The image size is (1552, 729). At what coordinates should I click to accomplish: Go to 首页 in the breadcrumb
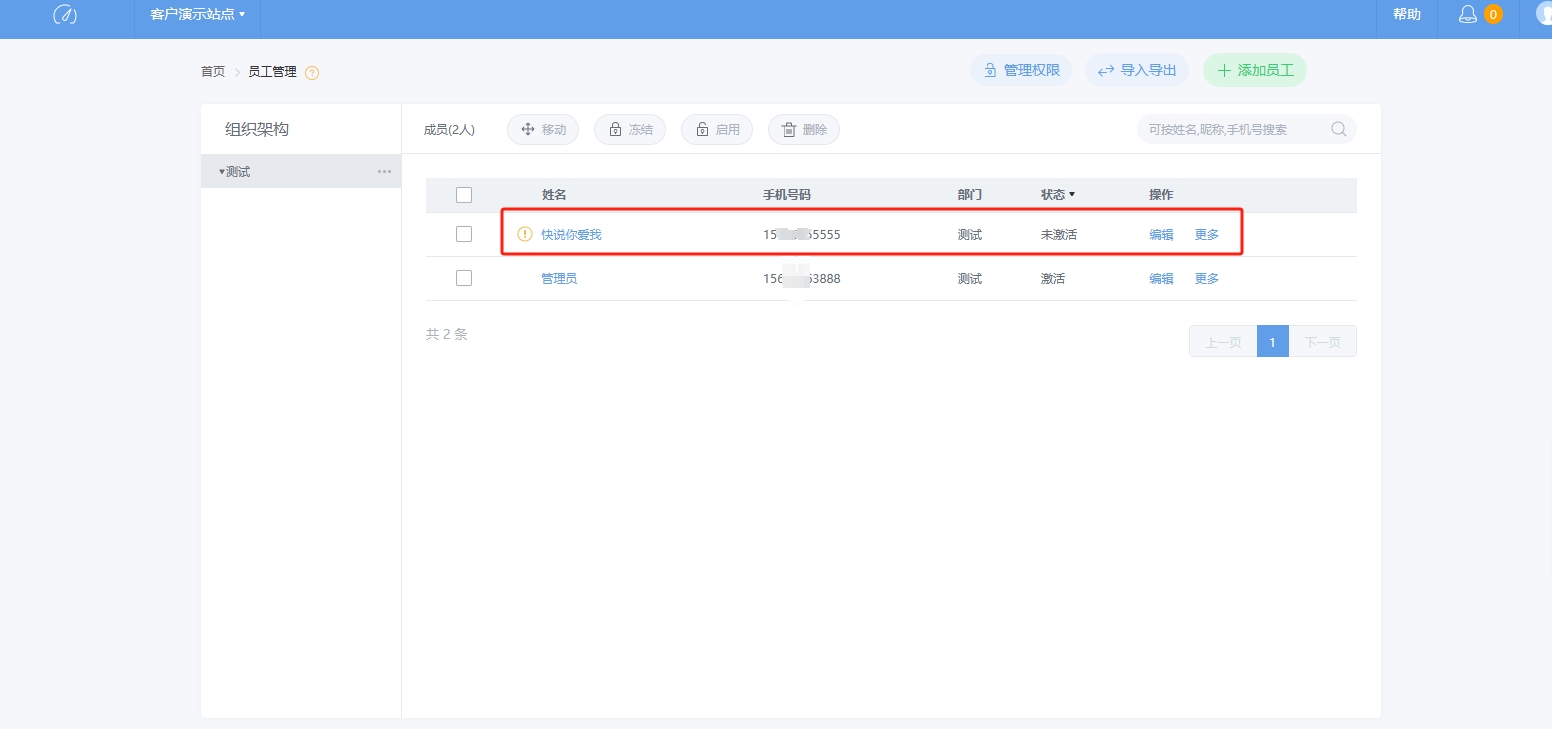click(x=213, y=72)
